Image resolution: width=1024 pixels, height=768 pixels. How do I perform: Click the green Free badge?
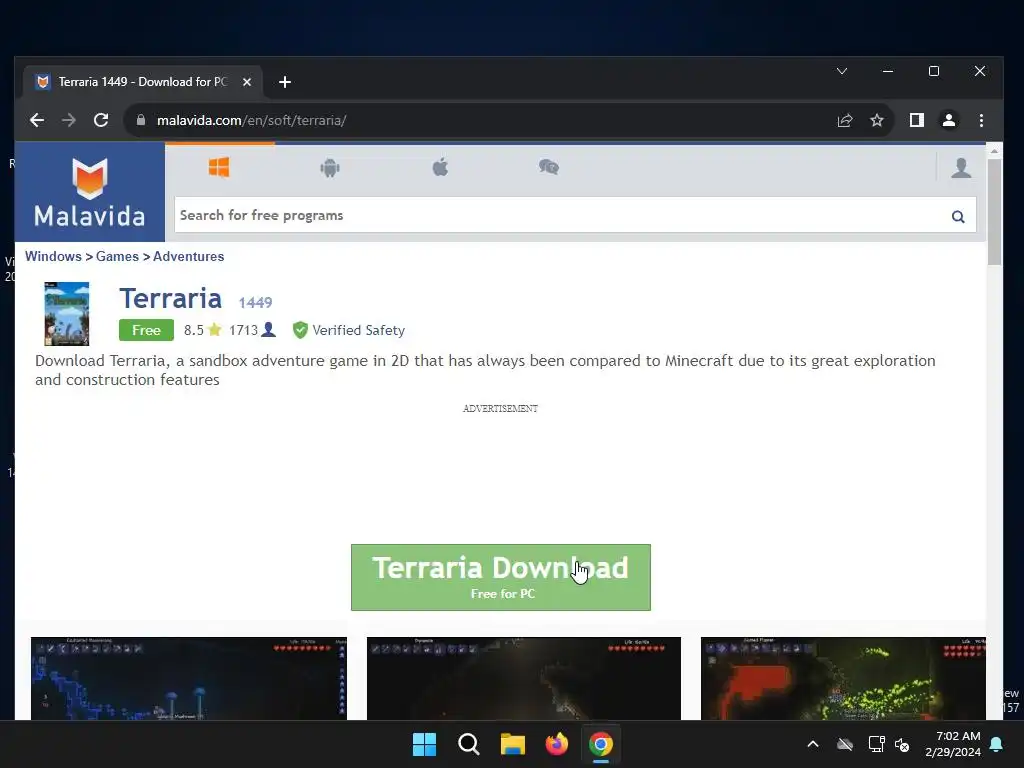click(146, 330)
